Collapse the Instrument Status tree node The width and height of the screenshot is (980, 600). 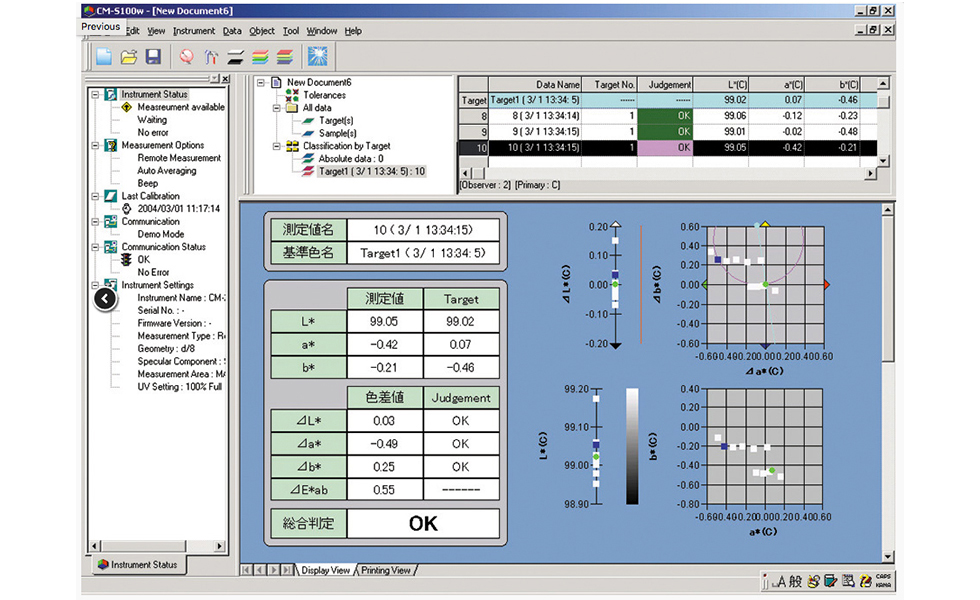[95, 94]
